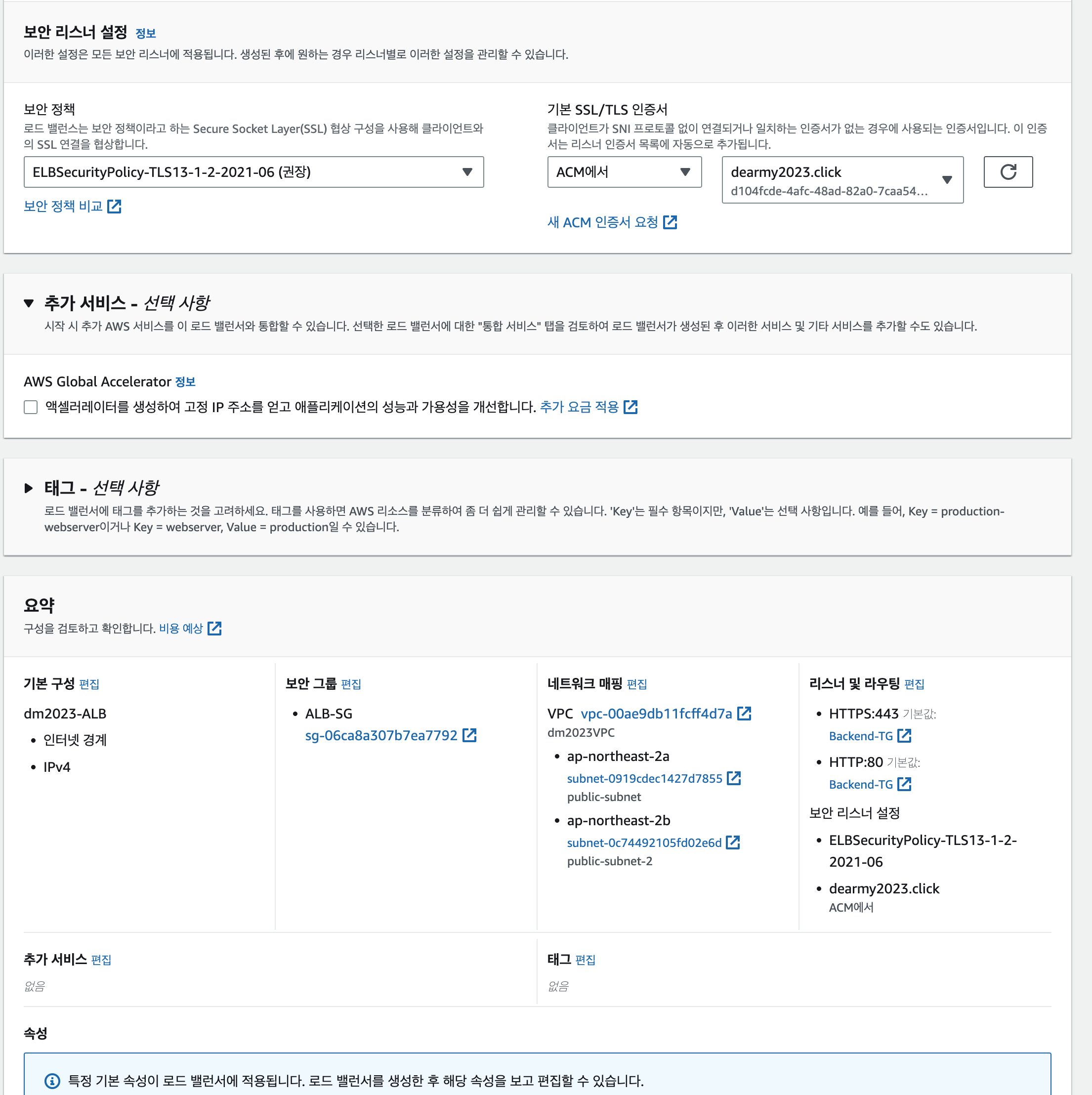Open the sg-06ca8a307b7ea7792 link
The height and width of the screenshot is (1095, 1092).
click(x=381, y=736)
